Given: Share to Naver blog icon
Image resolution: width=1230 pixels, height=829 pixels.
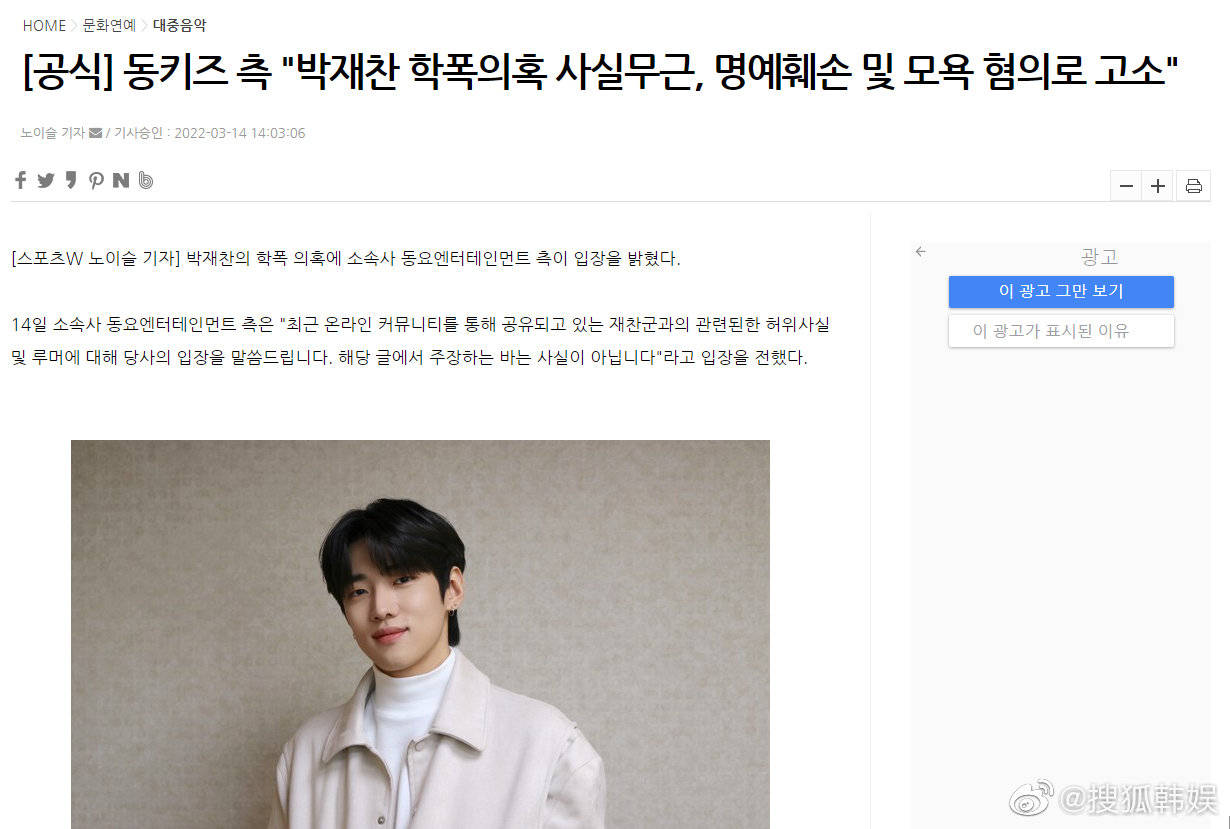Looking at the screenshot, I should [121, 180].
